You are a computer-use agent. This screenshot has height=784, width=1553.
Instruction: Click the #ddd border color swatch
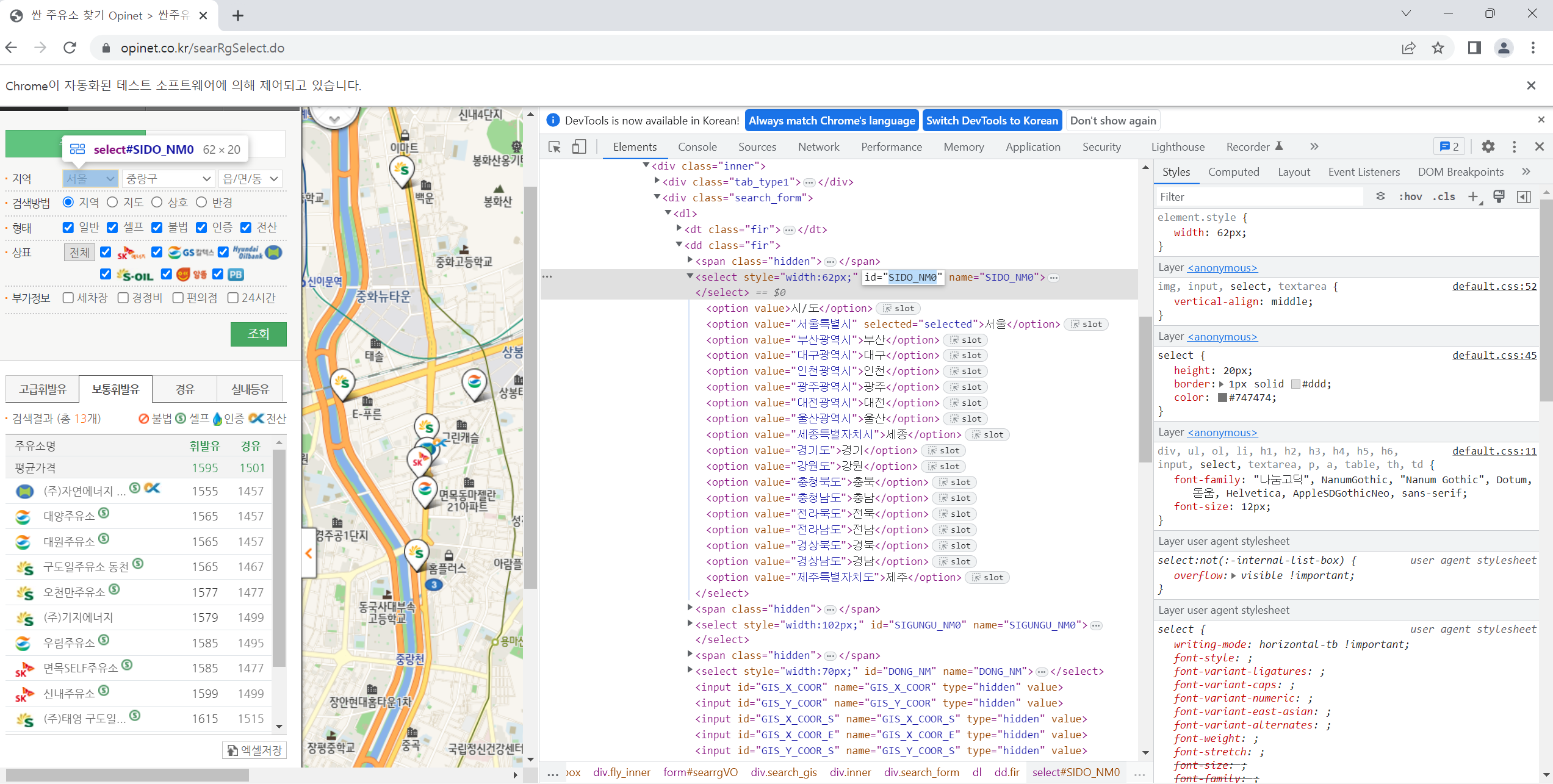[1295, 384]
